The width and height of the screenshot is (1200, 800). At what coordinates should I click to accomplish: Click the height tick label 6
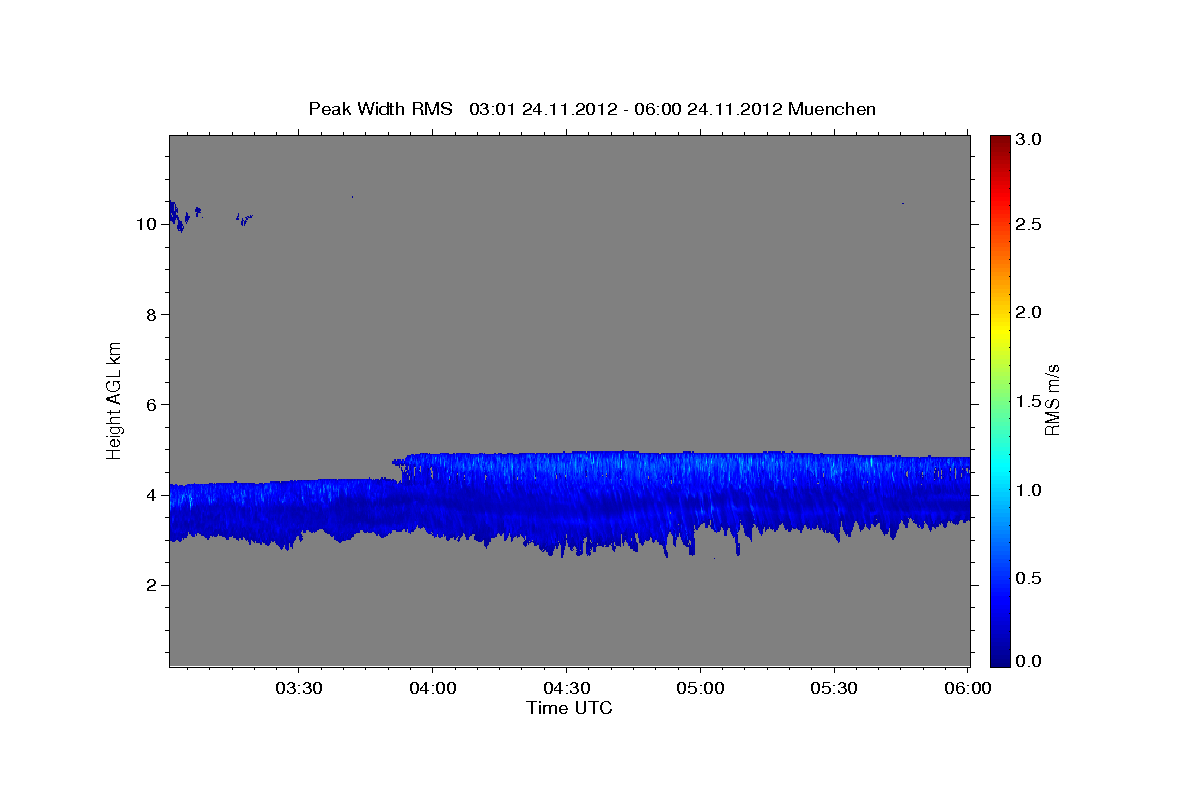(151, 405)
